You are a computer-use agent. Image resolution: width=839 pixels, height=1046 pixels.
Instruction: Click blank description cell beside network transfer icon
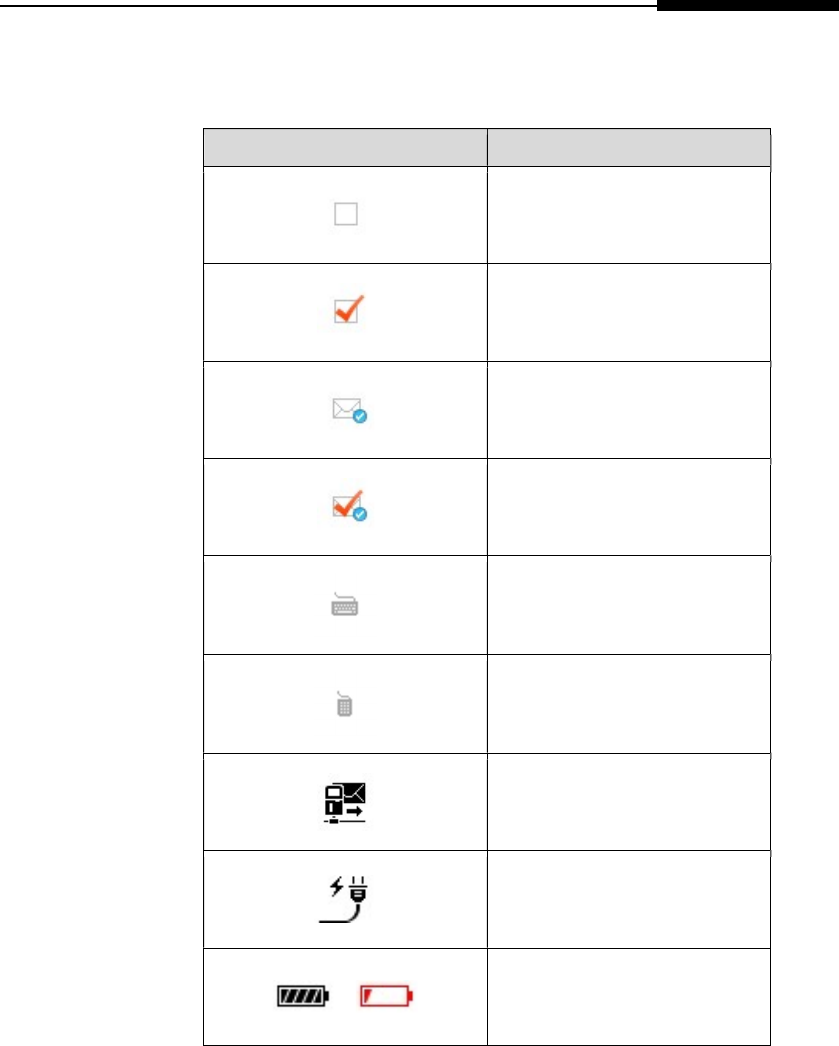coord(629,802)
